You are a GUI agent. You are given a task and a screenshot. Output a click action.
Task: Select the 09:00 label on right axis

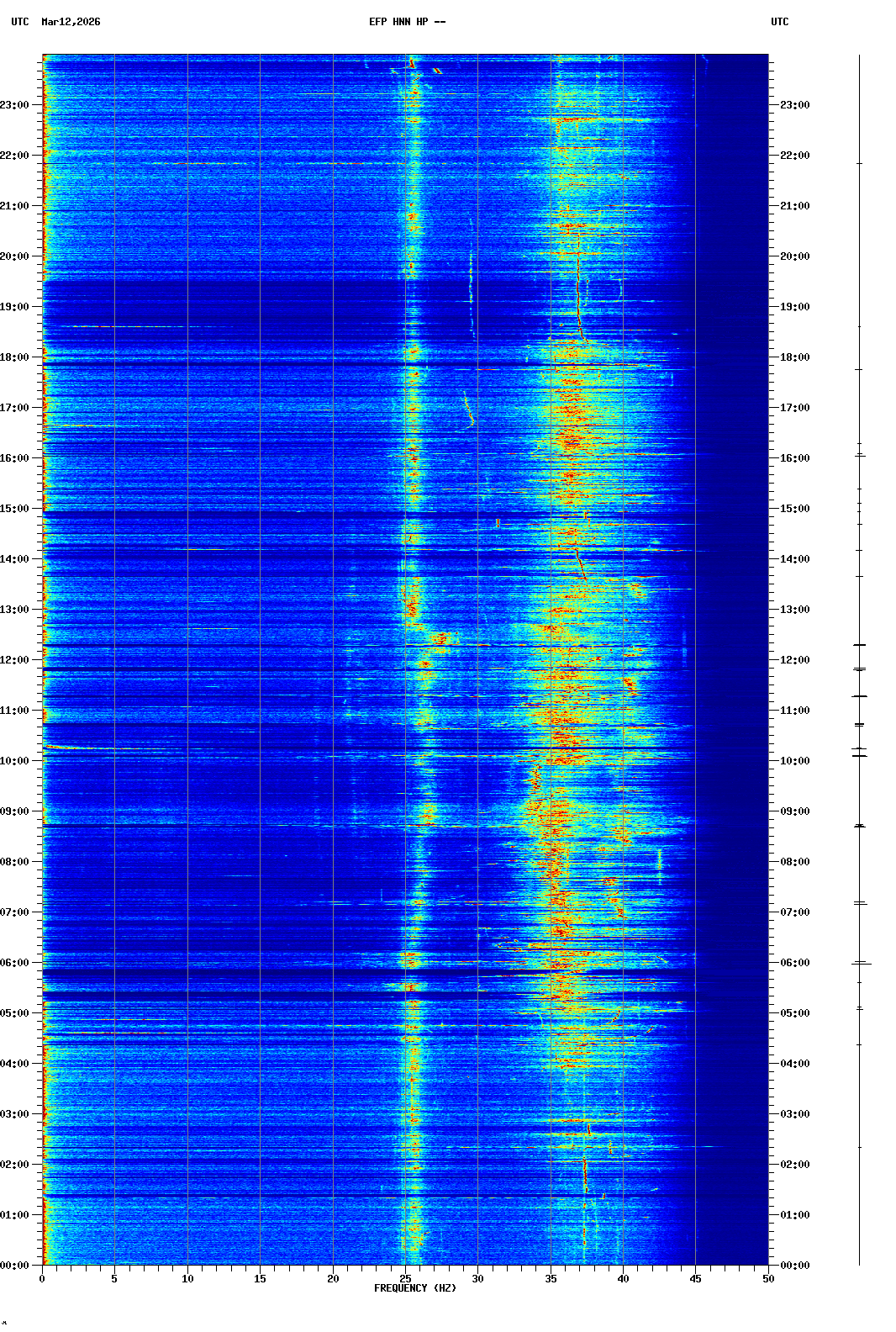click(794, 811)
